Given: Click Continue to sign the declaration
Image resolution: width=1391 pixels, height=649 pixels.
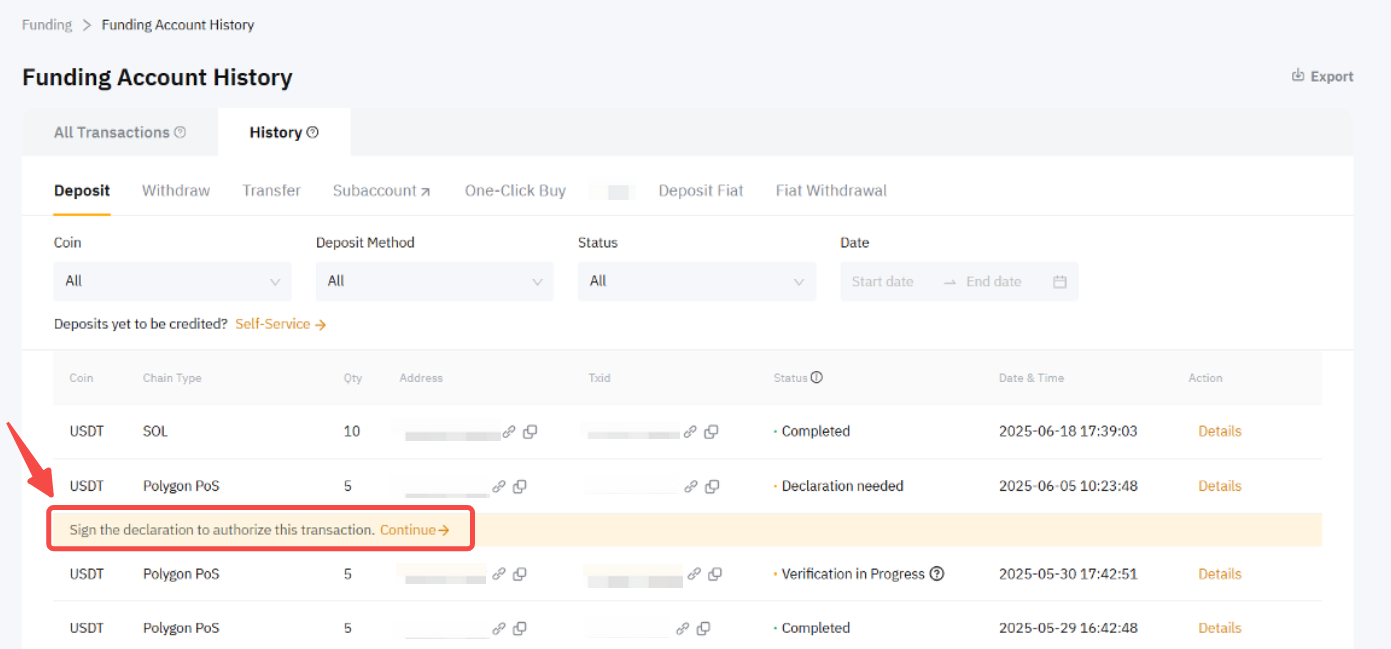Looking at the screenshot, I should 414,530.
